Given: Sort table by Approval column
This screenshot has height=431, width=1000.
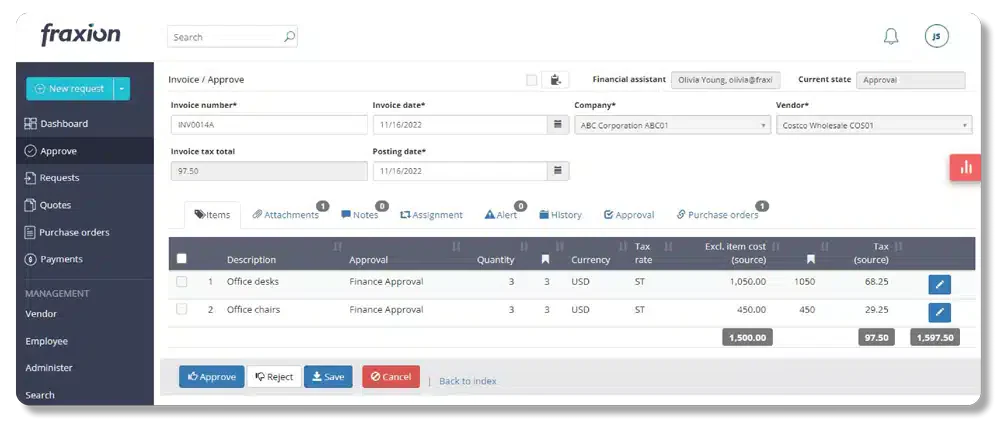Looking at the screenshot, I should pos(456,247).
